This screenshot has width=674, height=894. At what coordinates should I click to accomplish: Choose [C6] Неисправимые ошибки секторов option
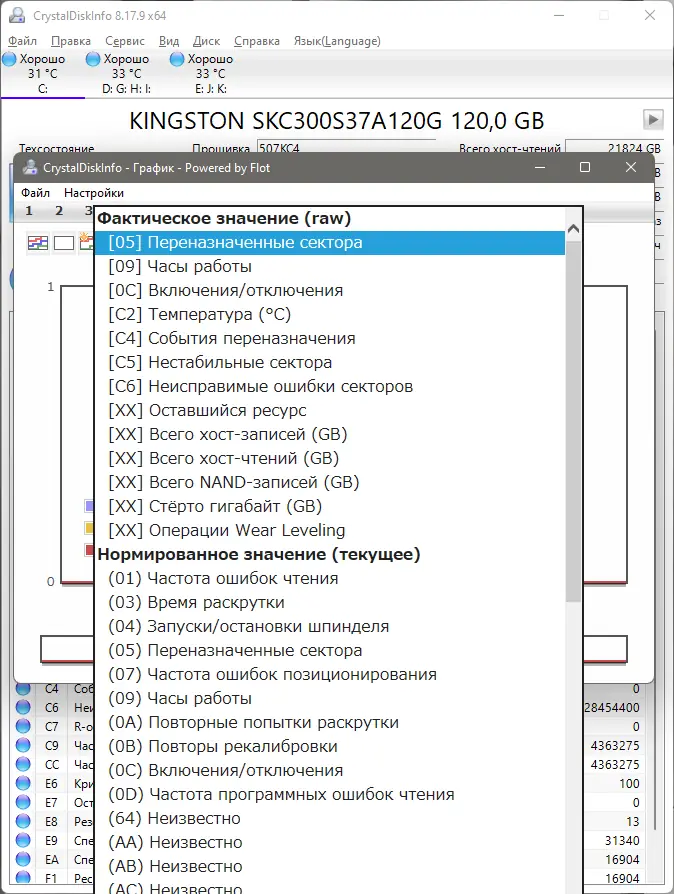(330, 387)
